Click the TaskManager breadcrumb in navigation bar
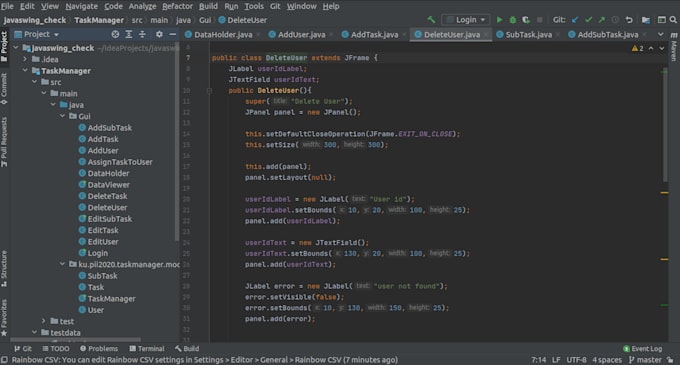This screenshot has height=365, width=680. click(x=99, y=20)
